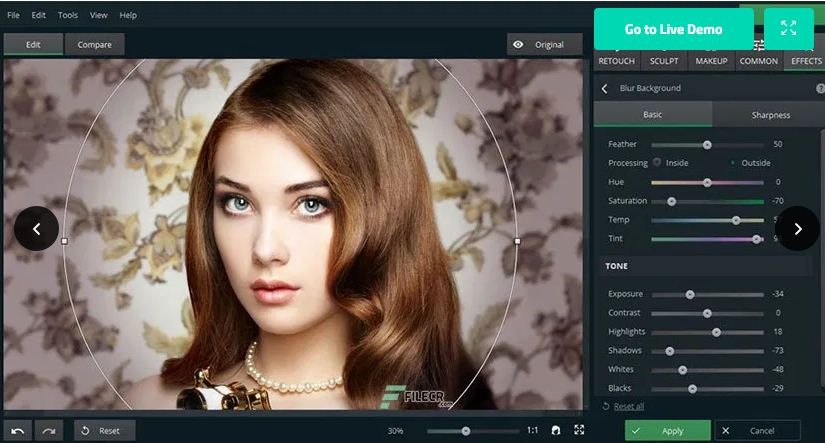Image resolution: width=825 pixels, height=443 pixels.
Task: Open the Tools menu
Action: coord(68,15)
